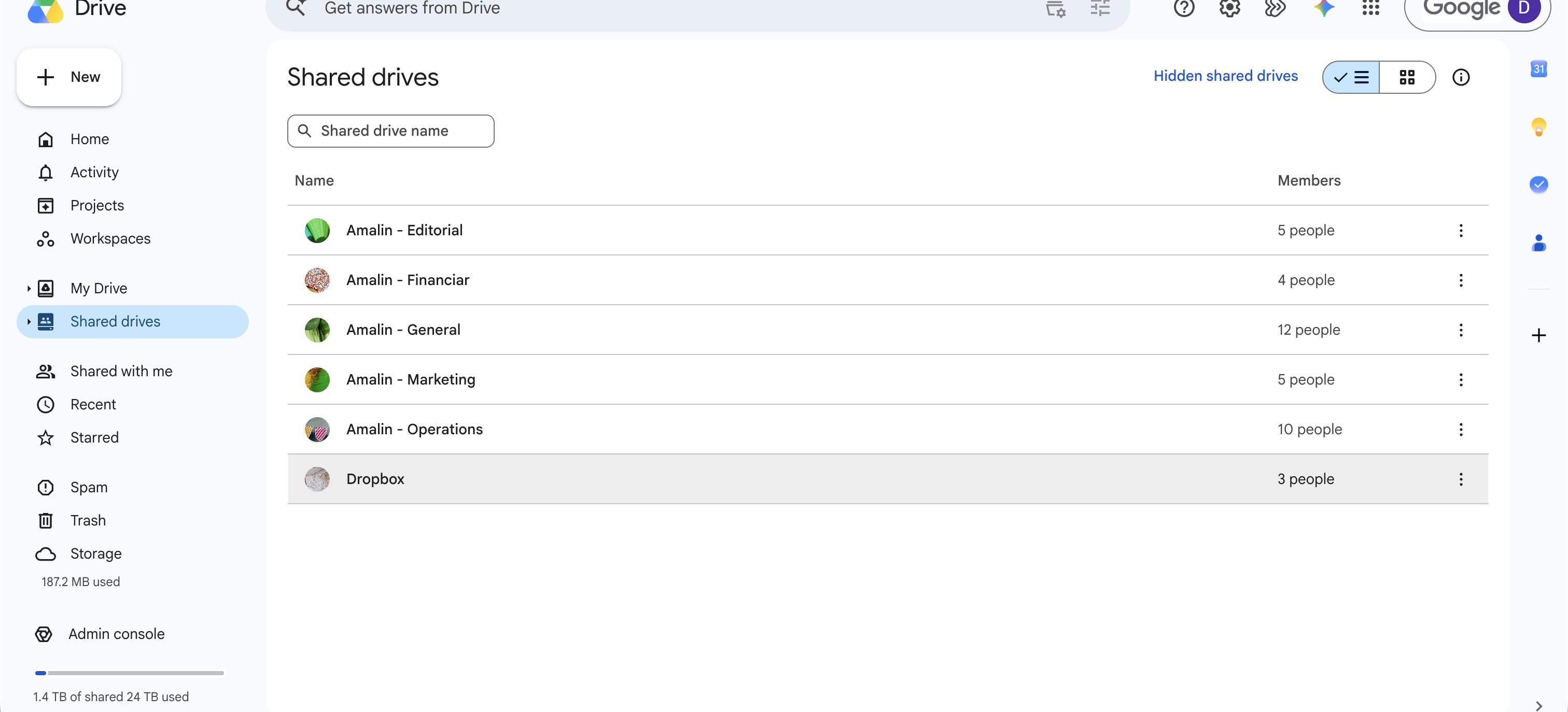Switch to list layout view
1568x712 pixels.
click(x=1351, y=77)
